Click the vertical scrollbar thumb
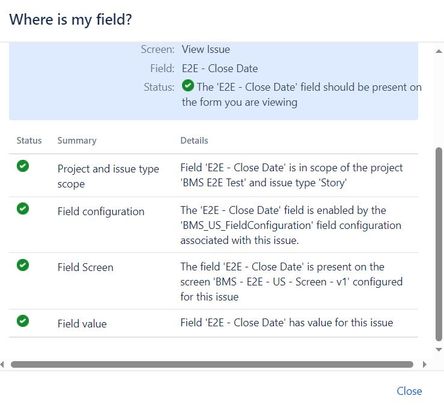 (439, 244)
